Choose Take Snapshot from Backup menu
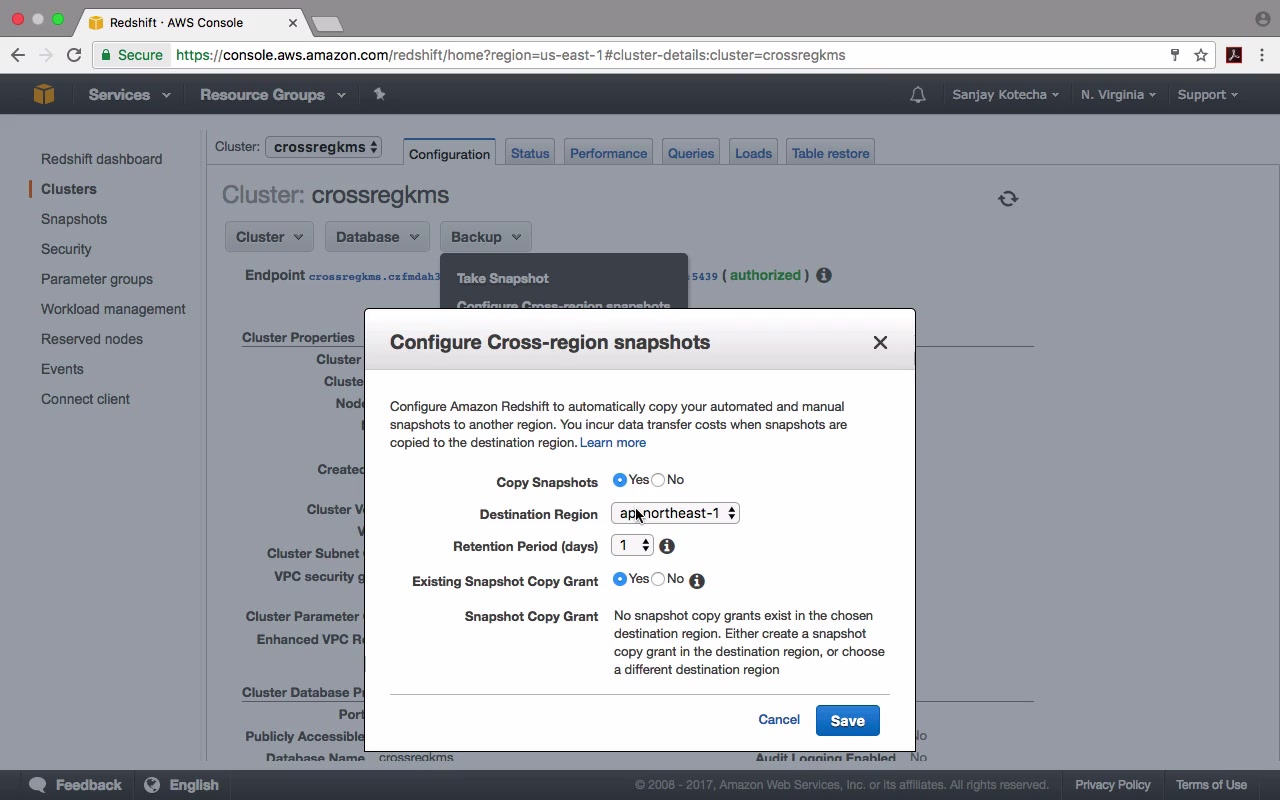 coord(503,278)
